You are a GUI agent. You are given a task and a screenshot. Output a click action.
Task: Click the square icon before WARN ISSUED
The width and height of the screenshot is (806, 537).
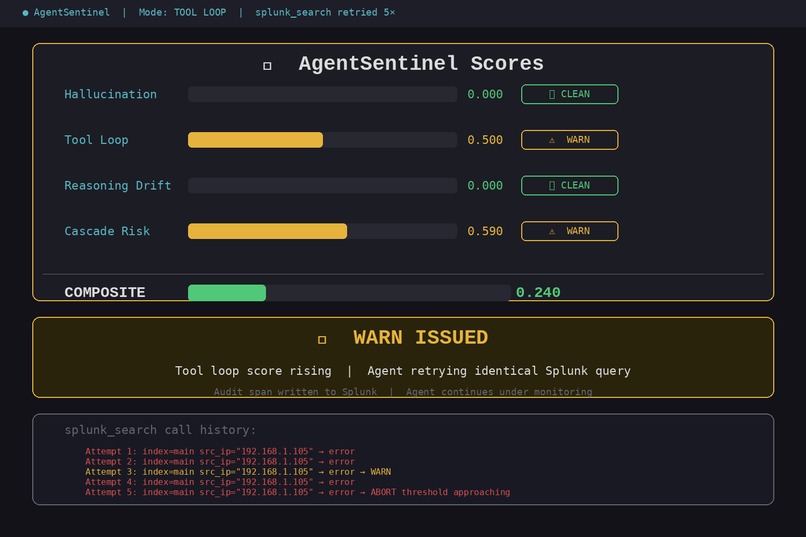pos(322,340)
